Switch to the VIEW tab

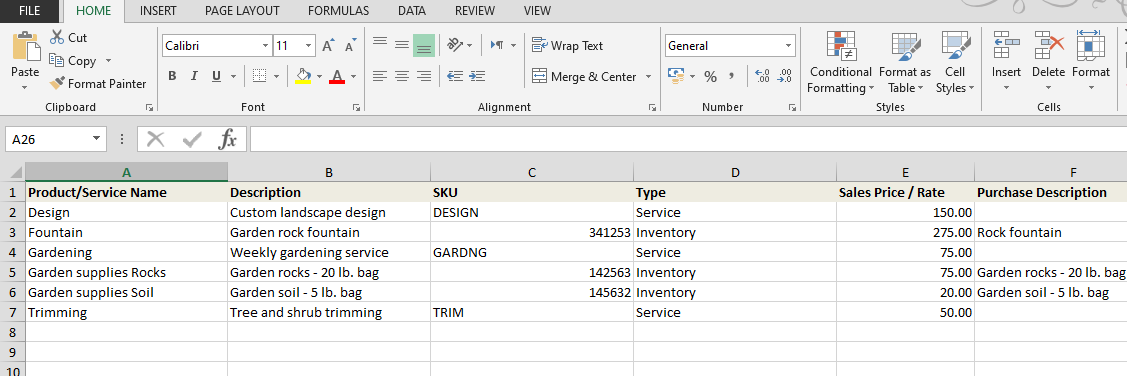coord(538,11)
